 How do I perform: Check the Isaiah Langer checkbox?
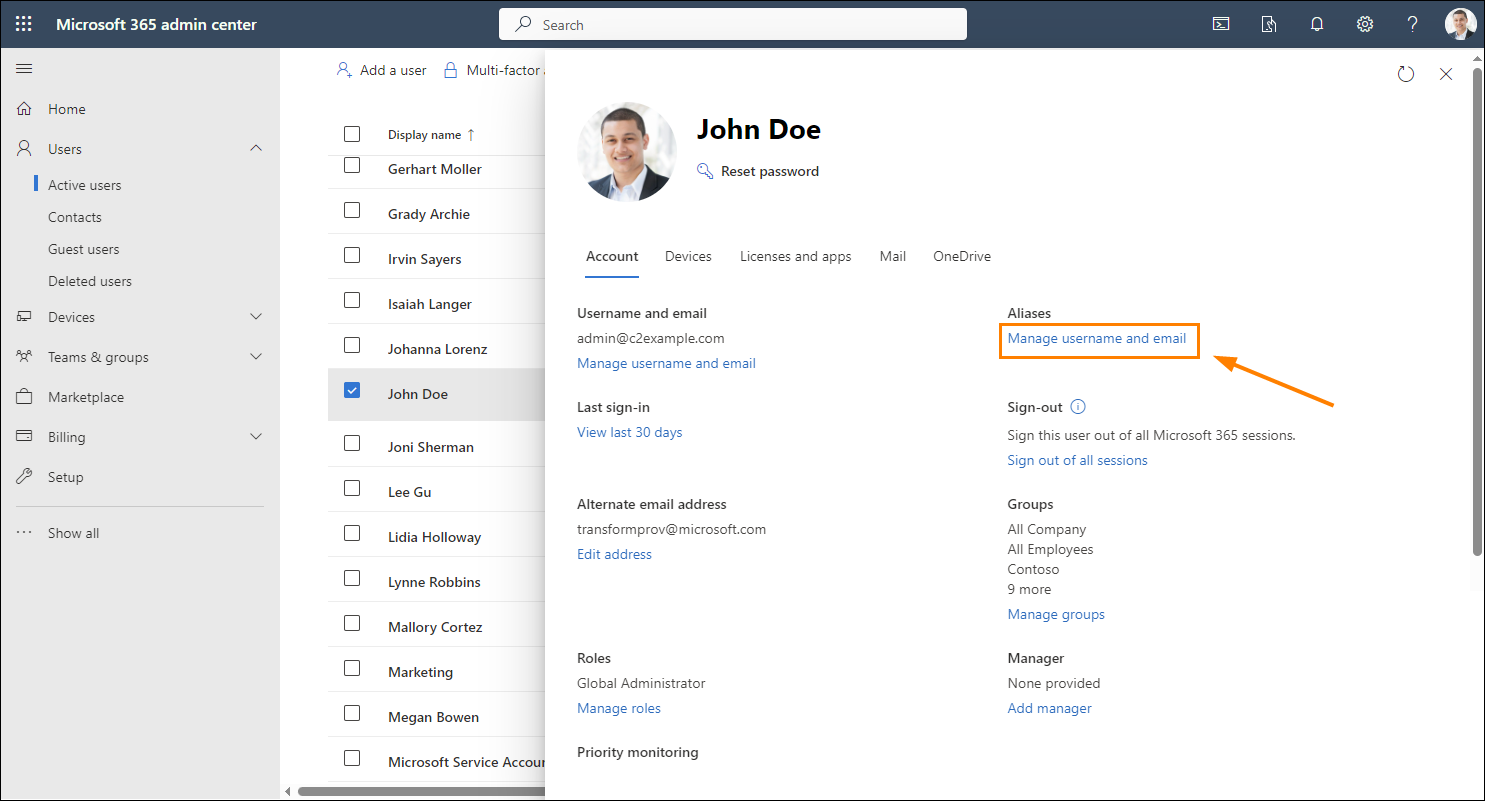click(x=352, y=300)
